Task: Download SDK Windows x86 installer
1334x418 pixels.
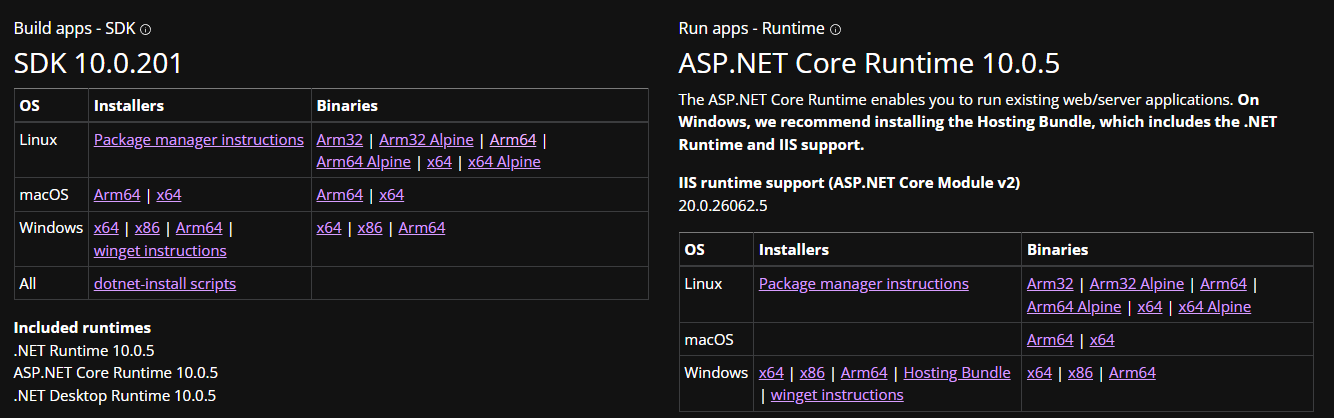Action: [x=147, y=228]
